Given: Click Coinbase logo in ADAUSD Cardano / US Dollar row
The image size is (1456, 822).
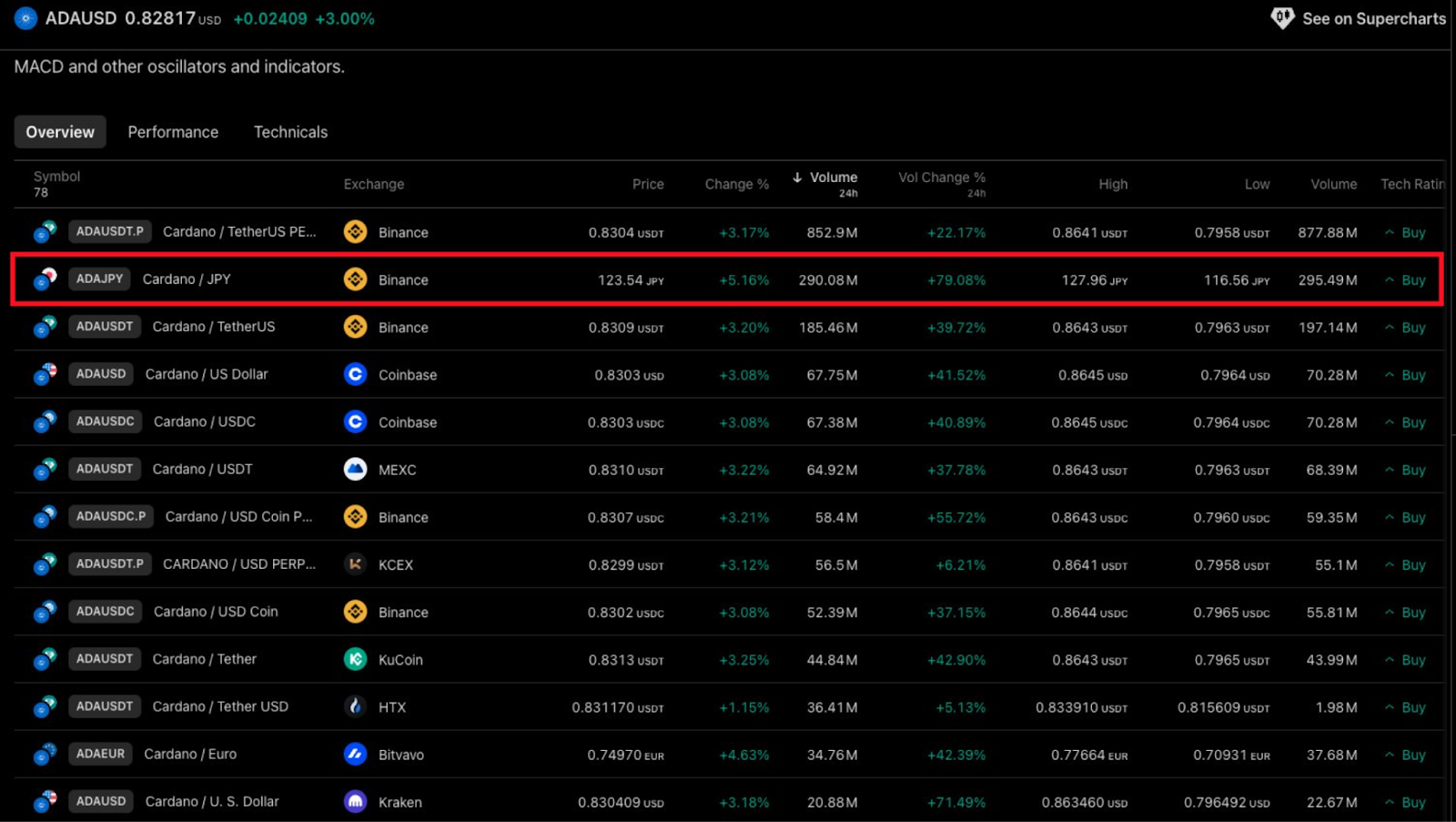Looking at the screenshot, I should (x=355, y=374).
